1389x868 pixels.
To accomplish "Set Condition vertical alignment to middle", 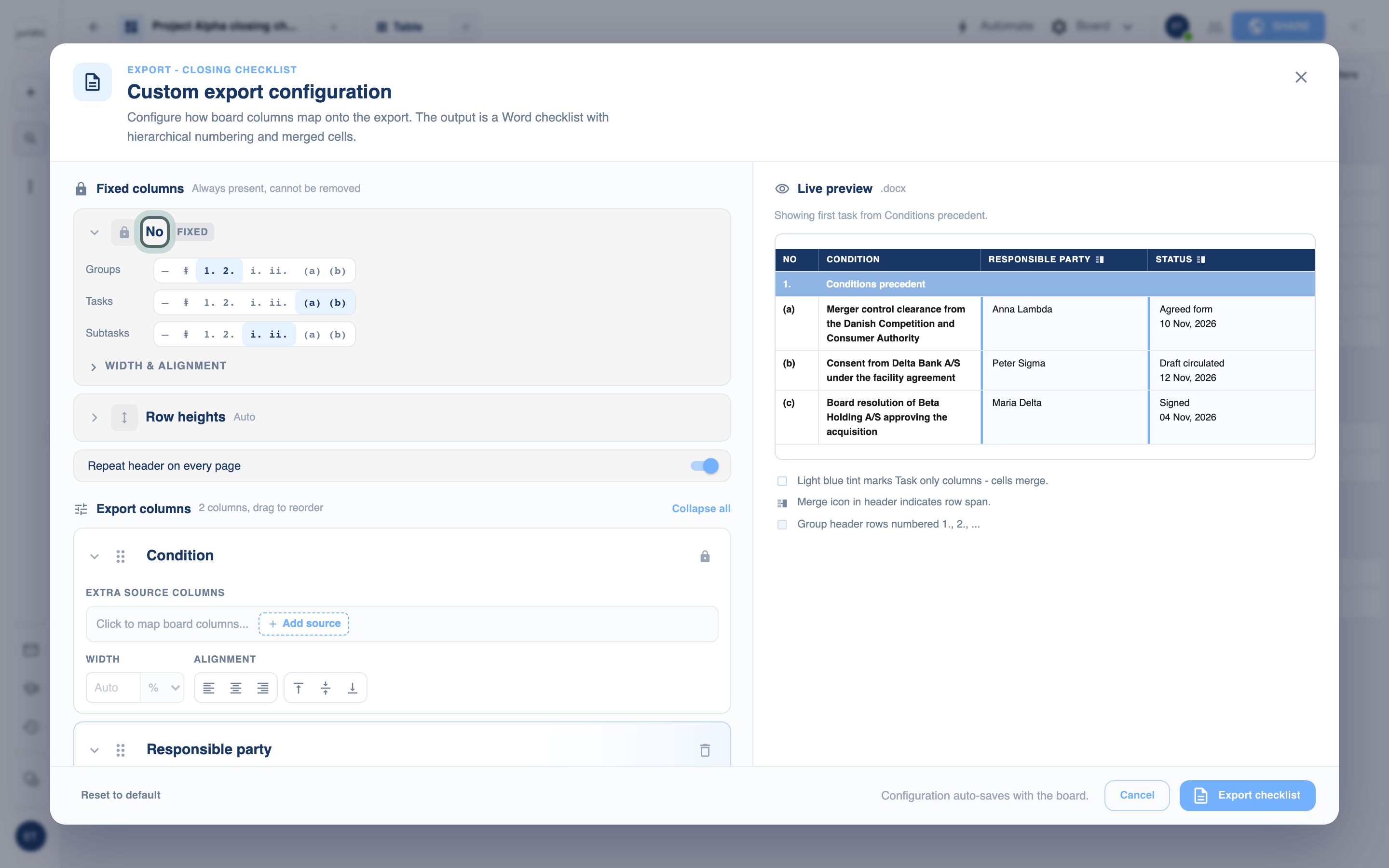I will tap(326, 688).
